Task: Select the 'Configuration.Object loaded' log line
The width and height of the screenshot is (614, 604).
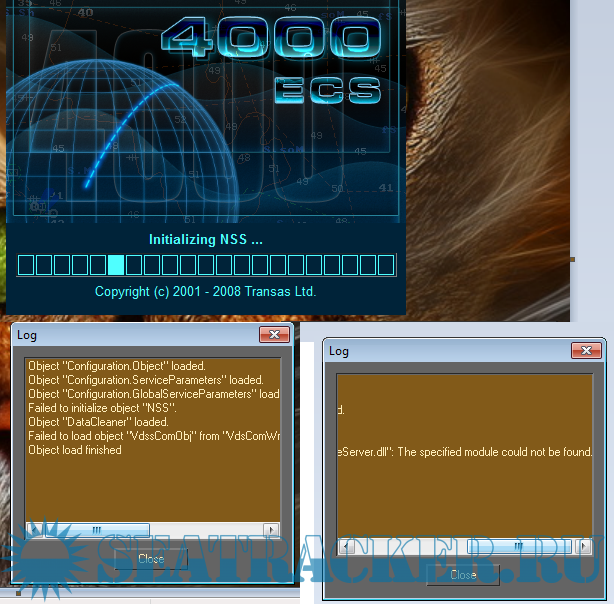Action: tap(118, 366)
